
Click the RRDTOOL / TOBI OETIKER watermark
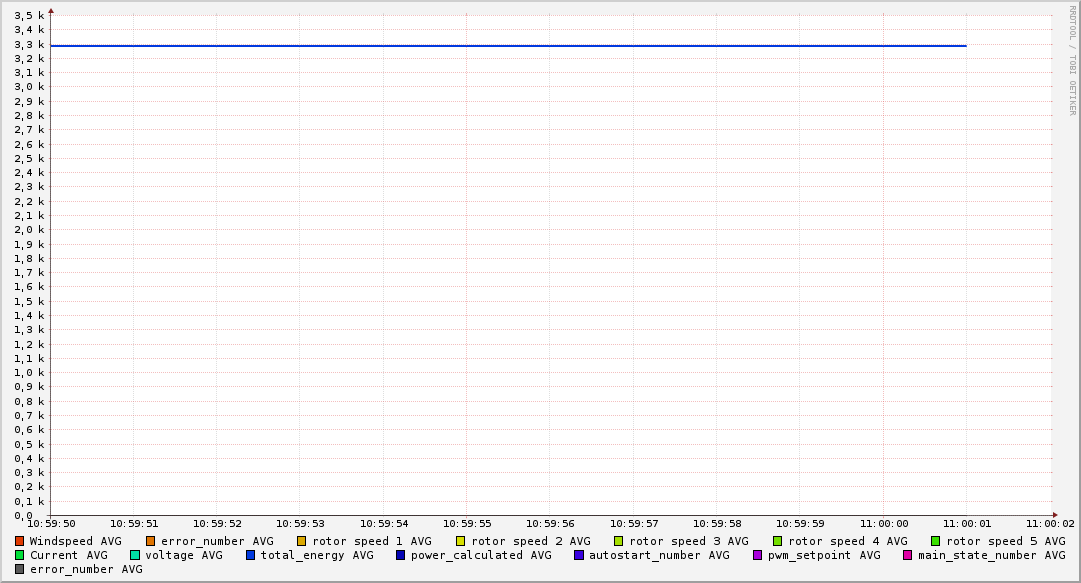1072,60
